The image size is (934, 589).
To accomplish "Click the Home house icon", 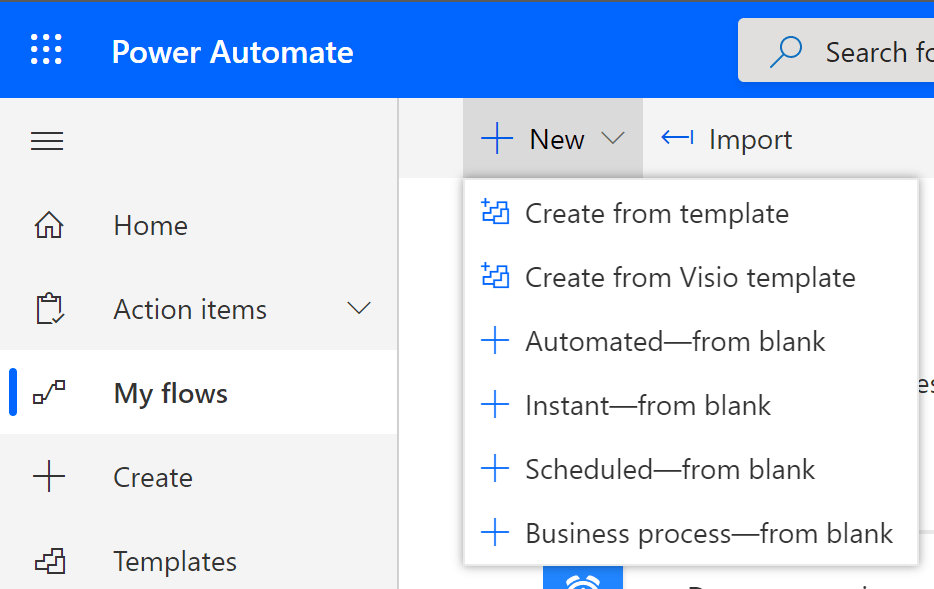I will click(48, 226).
